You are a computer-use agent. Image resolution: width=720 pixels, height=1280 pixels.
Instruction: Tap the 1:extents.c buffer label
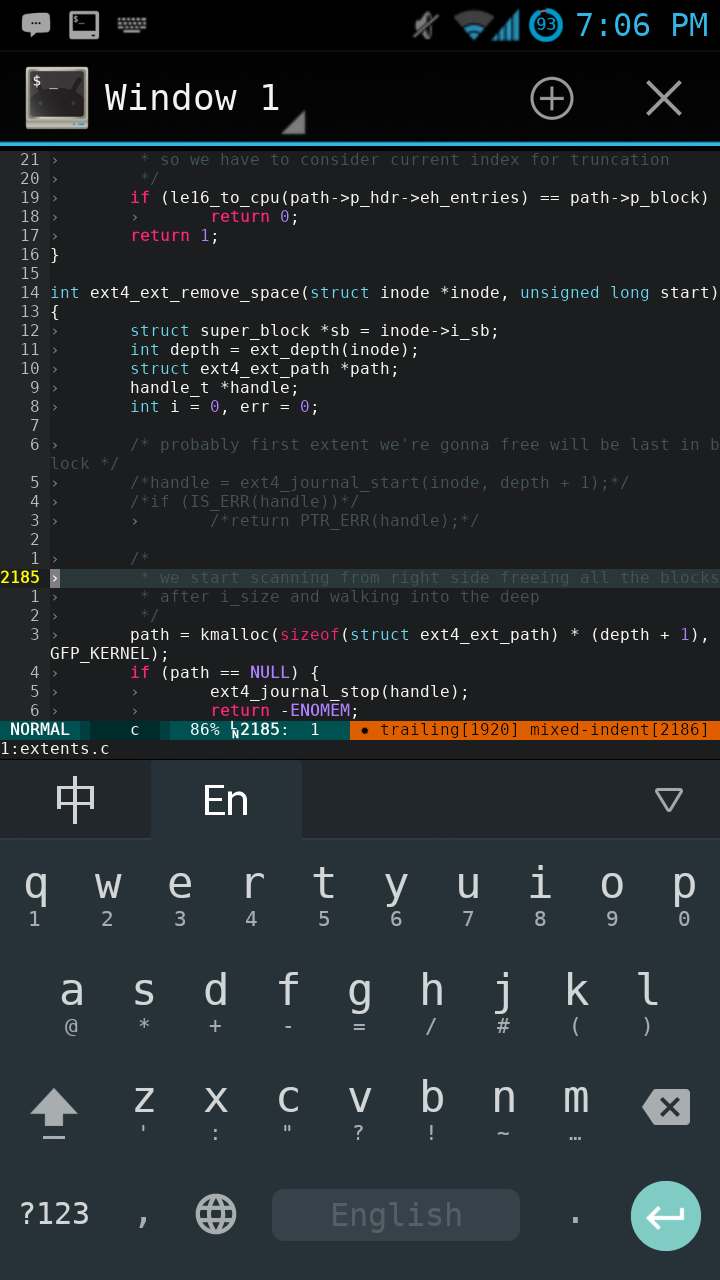point(55,749)
